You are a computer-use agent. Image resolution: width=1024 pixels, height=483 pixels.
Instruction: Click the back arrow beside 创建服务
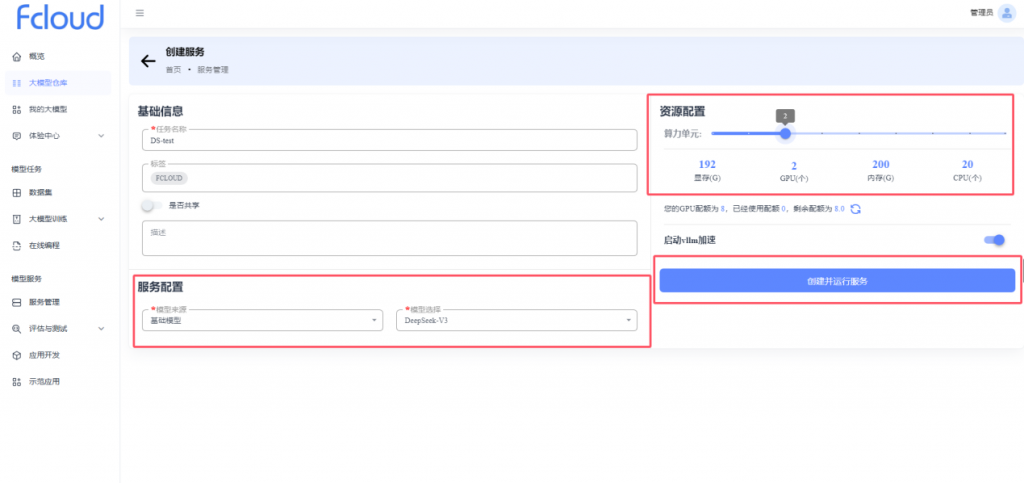(x=148, y=61)
